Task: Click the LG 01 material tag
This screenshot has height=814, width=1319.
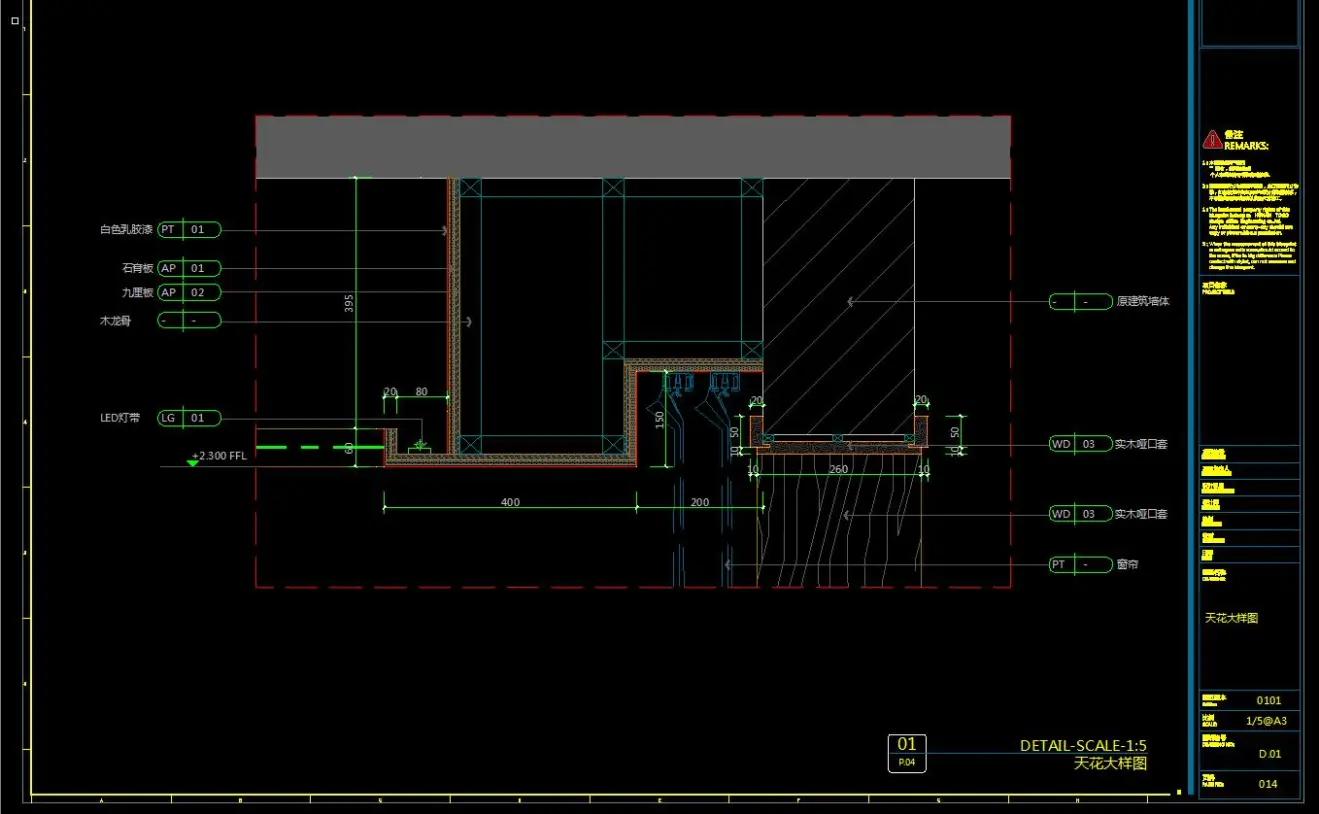Action: pos(188,418)
